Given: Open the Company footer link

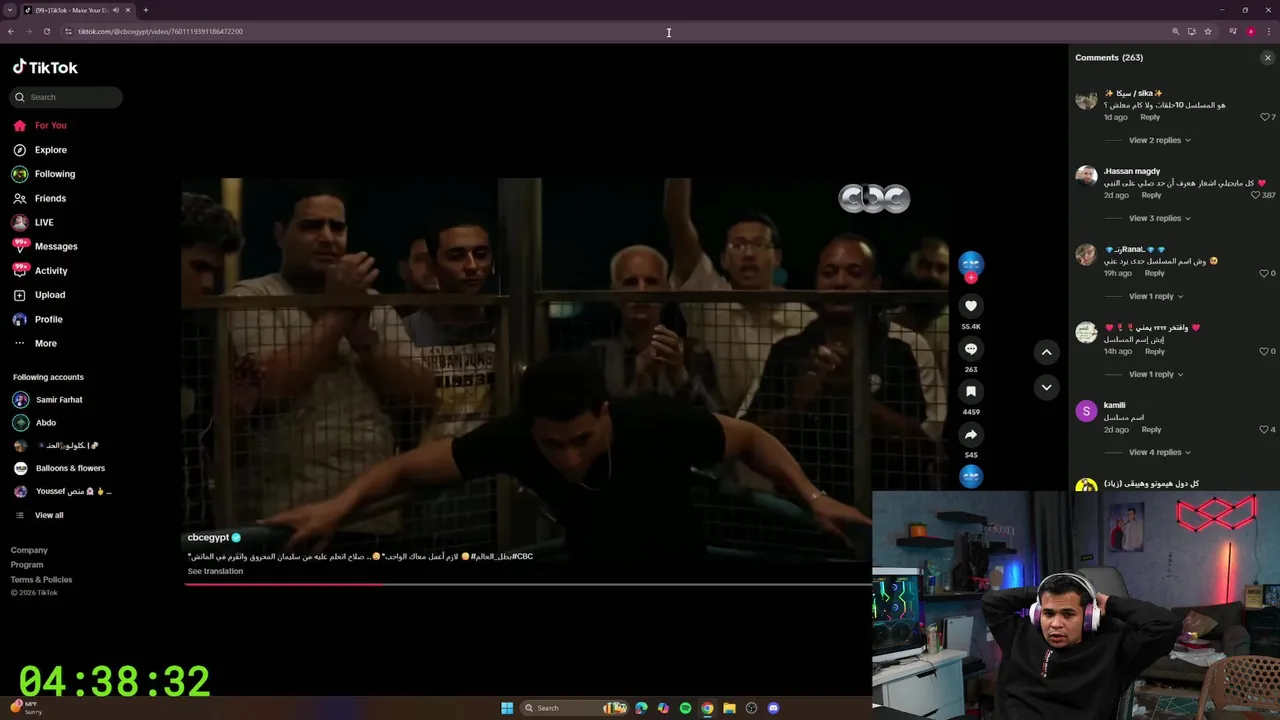Looking at the screenshot, I should [x=29, y=550].
